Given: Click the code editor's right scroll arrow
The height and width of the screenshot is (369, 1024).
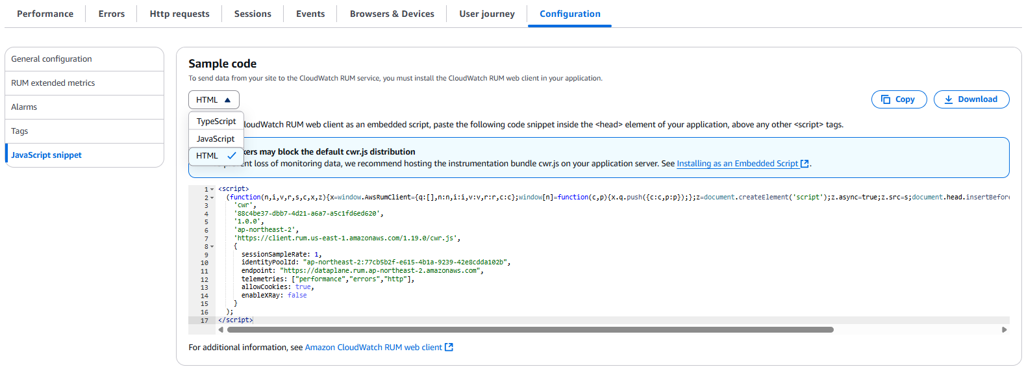Looking at the screenshot, I should [x=1004, y=330].
